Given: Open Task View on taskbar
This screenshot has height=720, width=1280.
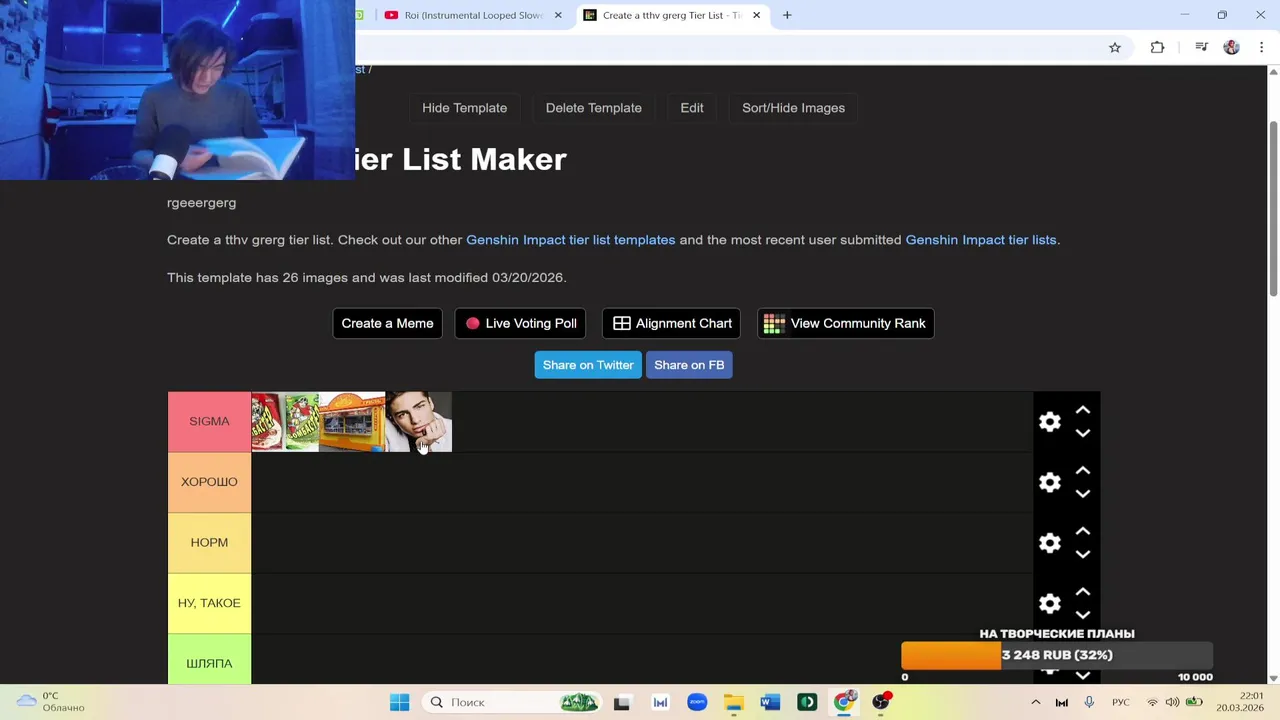Looking at the screenshot, I should (x=621, y=702).
